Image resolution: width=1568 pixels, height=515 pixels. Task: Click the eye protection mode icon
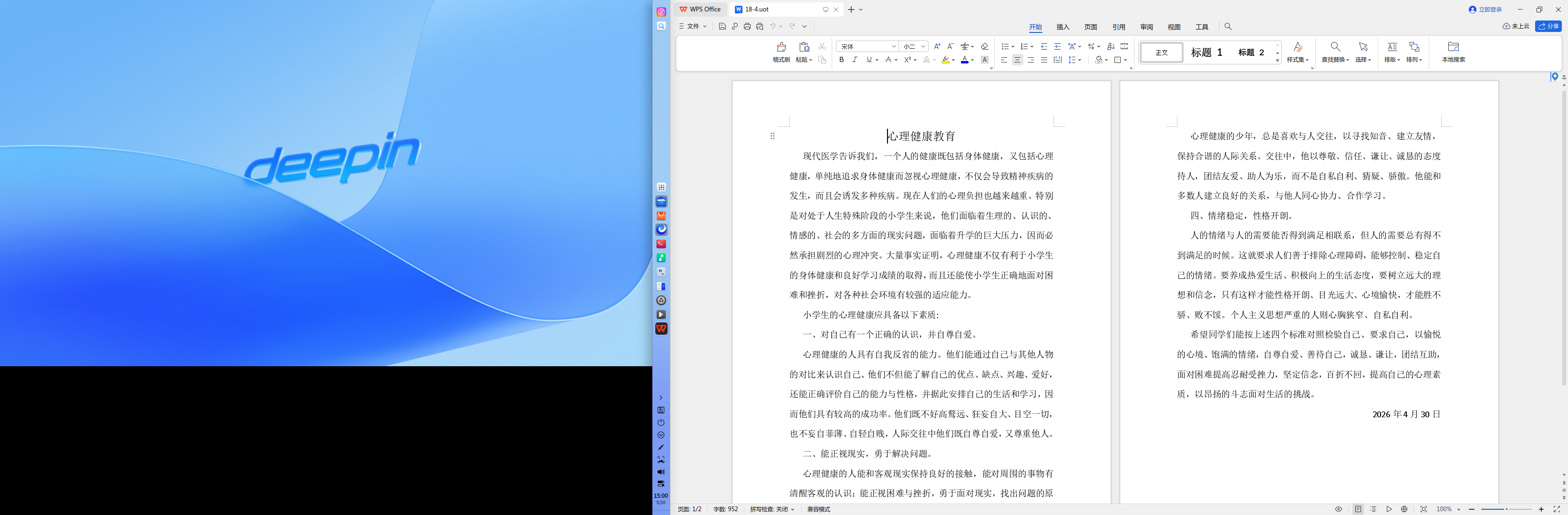1339,509
